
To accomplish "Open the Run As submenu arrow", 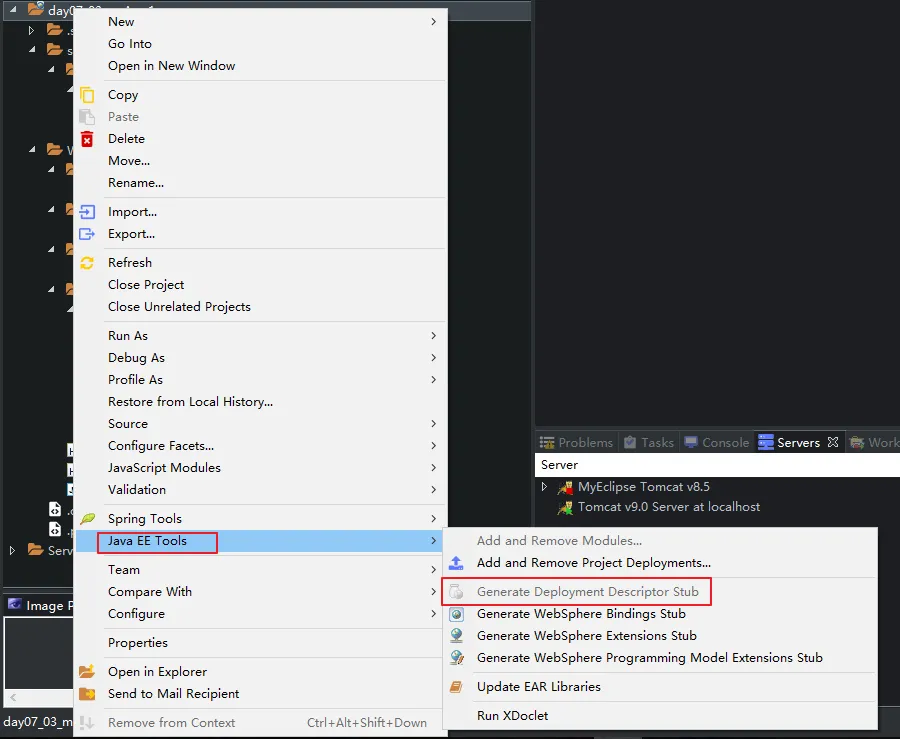I will [x=433, y=336].
